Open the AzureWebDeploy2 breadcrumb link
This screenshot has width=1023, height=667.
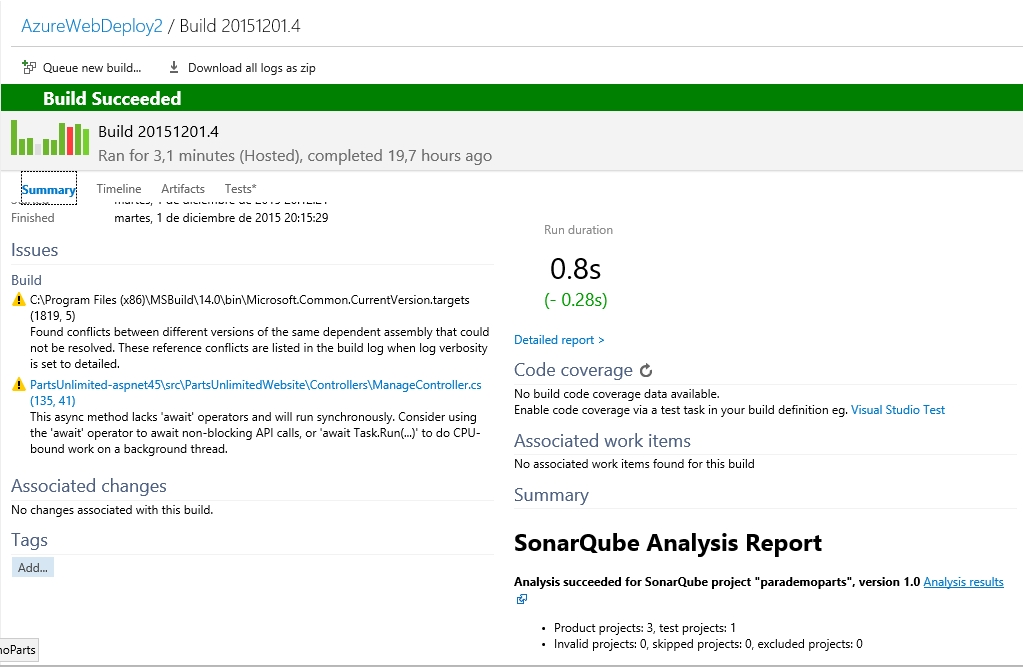tap(92, 26)
